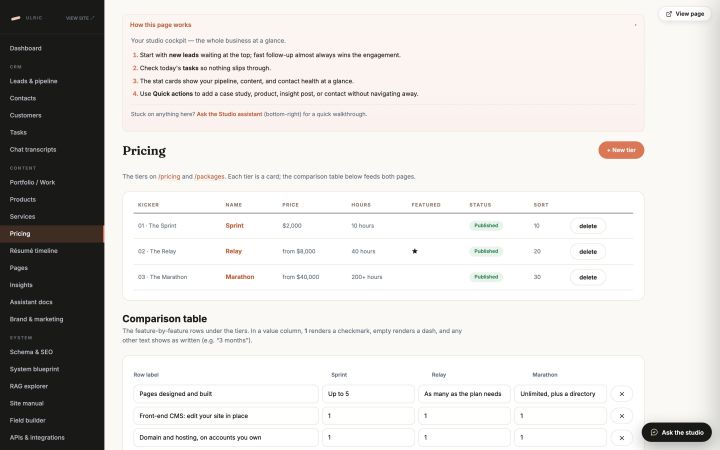The height and width of the screenshot is (450, 720).
Task: Create a new tier with + New tier
Action: point(621,150)
